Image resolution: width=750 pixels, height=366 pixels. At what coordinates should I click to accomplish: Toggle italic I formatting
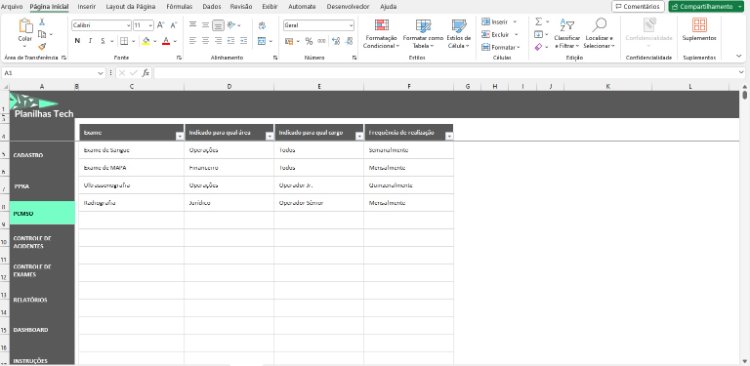click(90, 41)
